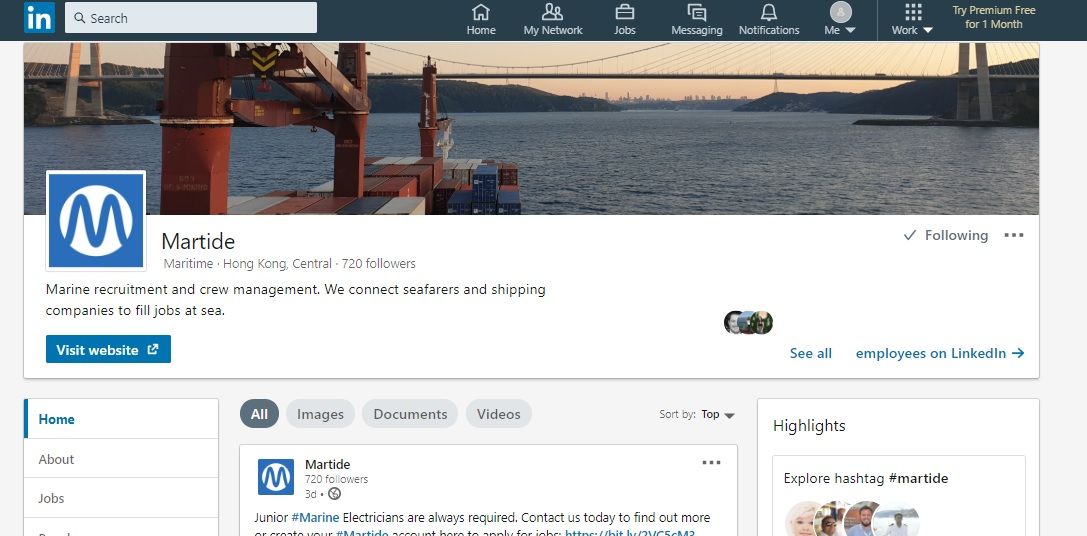Click the Martide post author logo
The image size is (1087, 536).
point(276,476)
